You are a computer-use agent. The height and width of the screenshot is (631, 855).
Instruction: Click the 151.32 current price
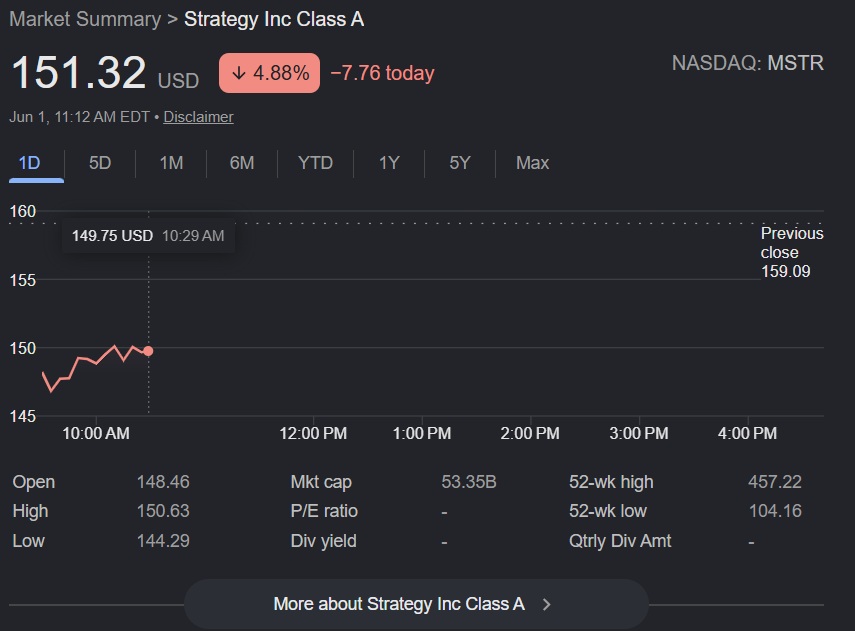point(79,73)
